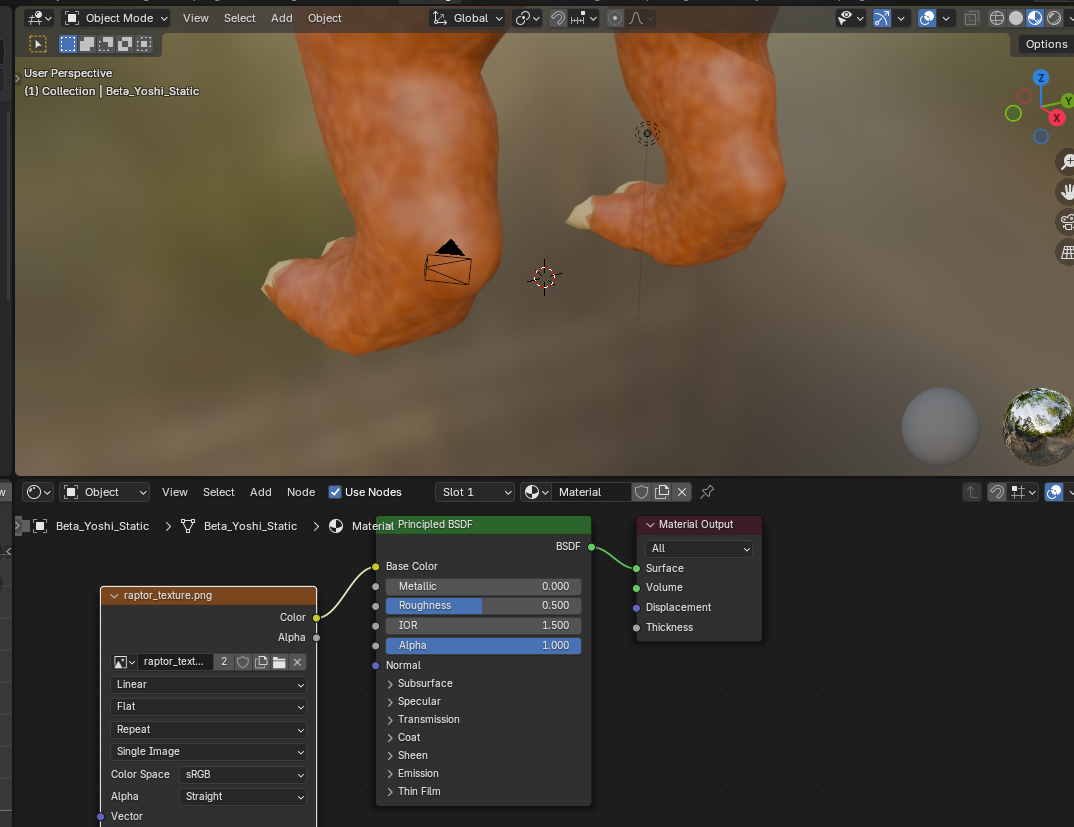The image size is (1074, 827).
Task: Open the Linear interpolation dropdown
Action: click(x=208, y=684)
